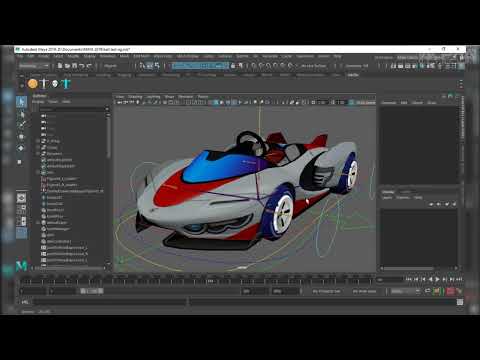Image resolution: width=480 pixels, height=360 pixels.
Task: Create a new empty display layer
Action: (447, 204)
